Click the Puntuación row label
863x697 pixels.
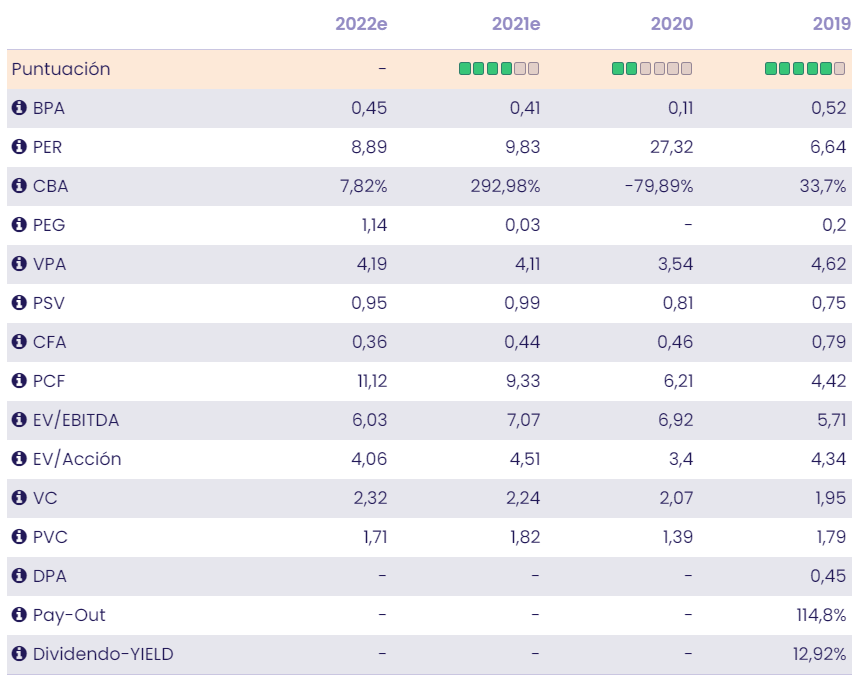pos(61,69)
